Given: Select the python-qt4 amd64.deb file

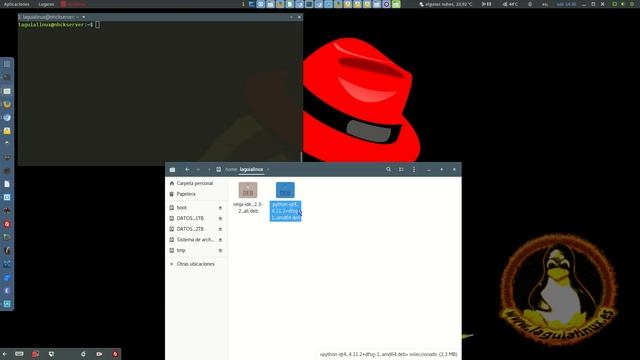Looking at the screenshot, I should click(x=285, y=202).
